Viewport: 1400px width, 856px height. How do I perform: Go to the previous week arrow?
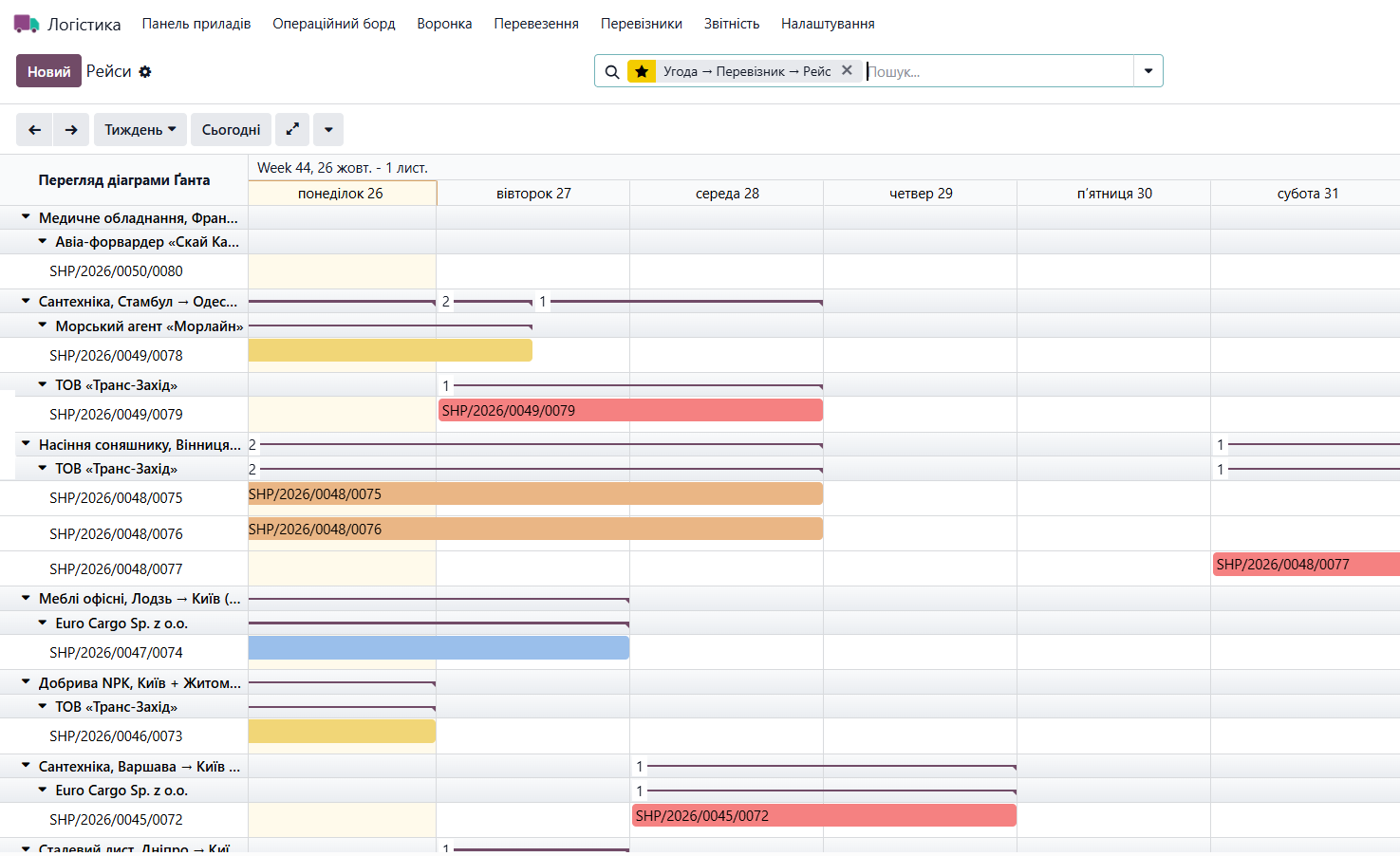click(34, 130)
